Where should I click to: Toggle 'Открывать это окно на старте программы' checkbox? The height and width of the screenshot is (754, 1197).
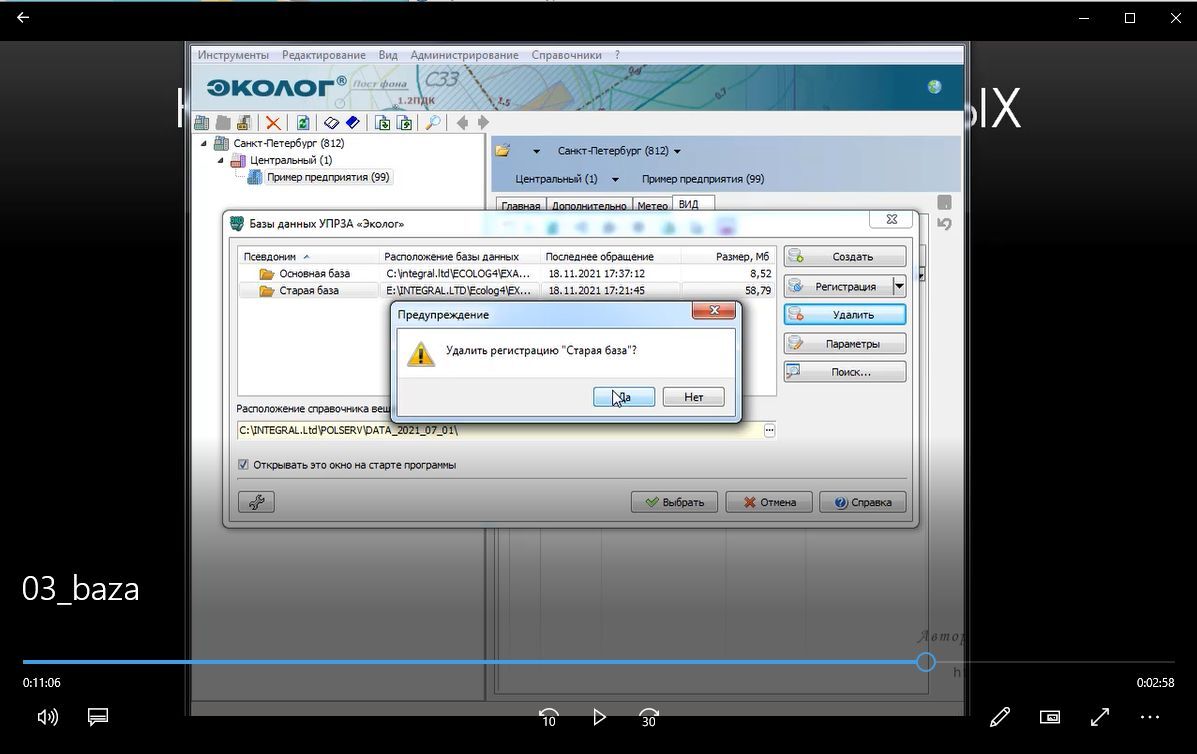(x=243, y=465)
